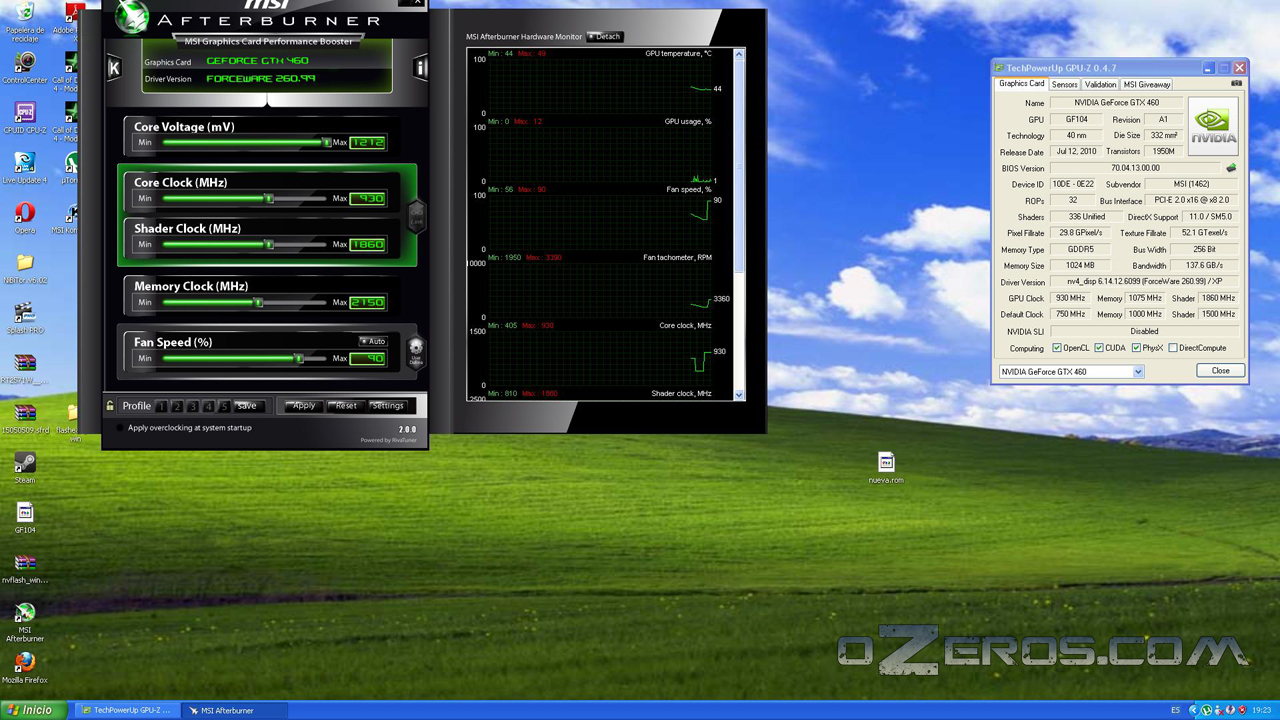1280x720 pixels.
Task: Open the ControlCenter desktop icon
Action: pyautogui.click(x=25, y=69)
